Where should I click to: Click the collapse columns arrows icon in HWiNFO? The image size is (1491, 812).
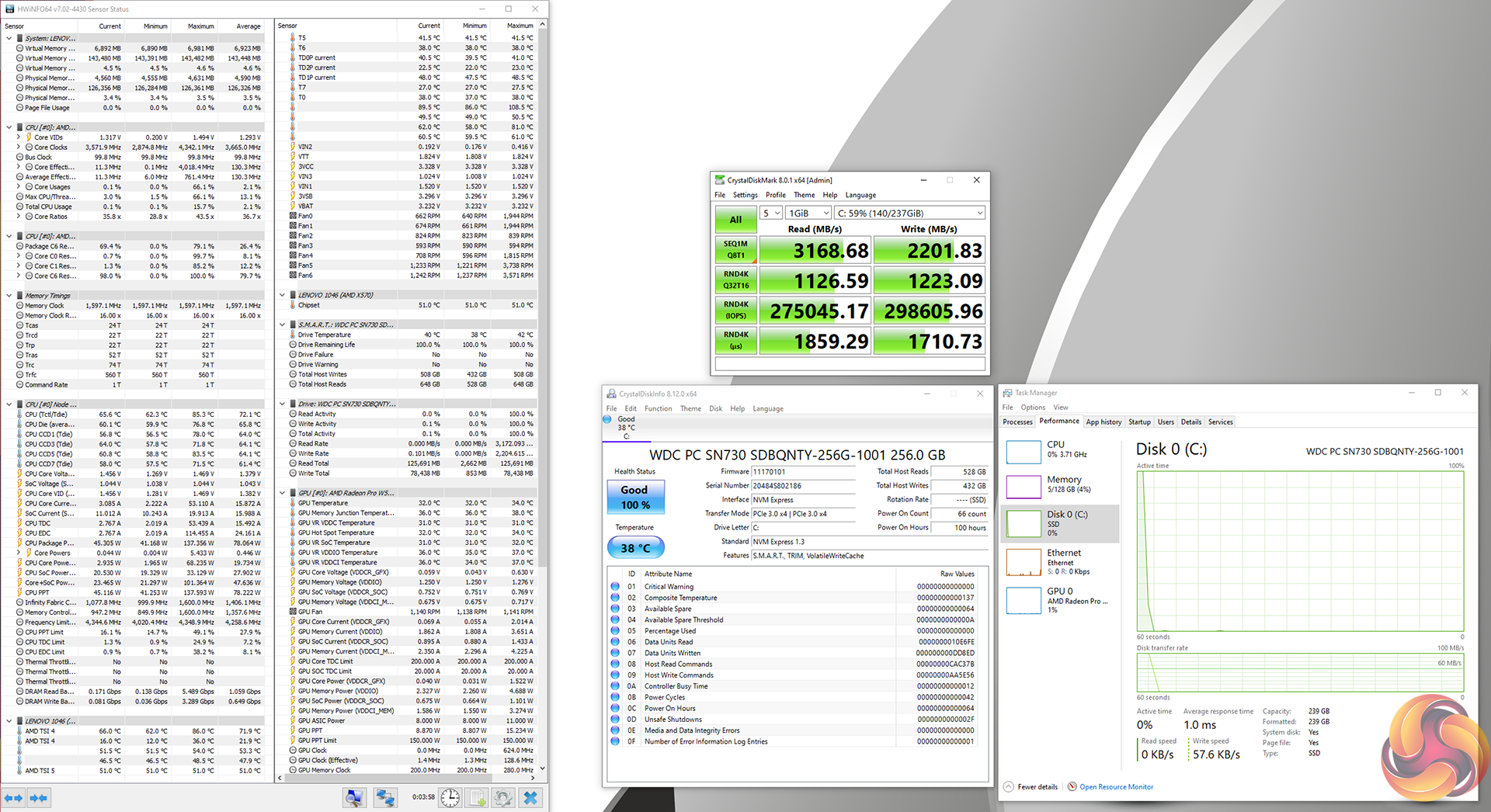click(39, 797)
